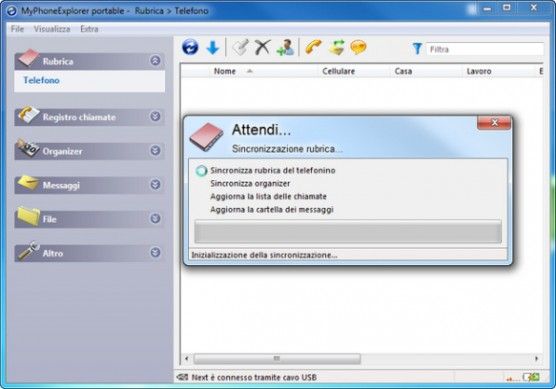Click the Registro chiamate phone icon
The image size is (556, 389).
(28, 114)
